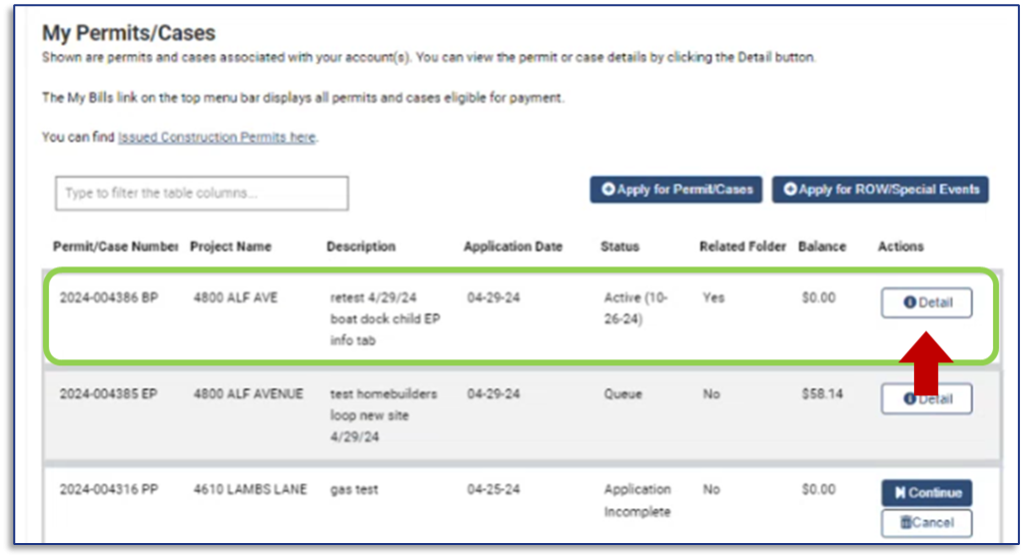
Task: Click the skip icon on Continue button
Action: click(x=900, y=492)
